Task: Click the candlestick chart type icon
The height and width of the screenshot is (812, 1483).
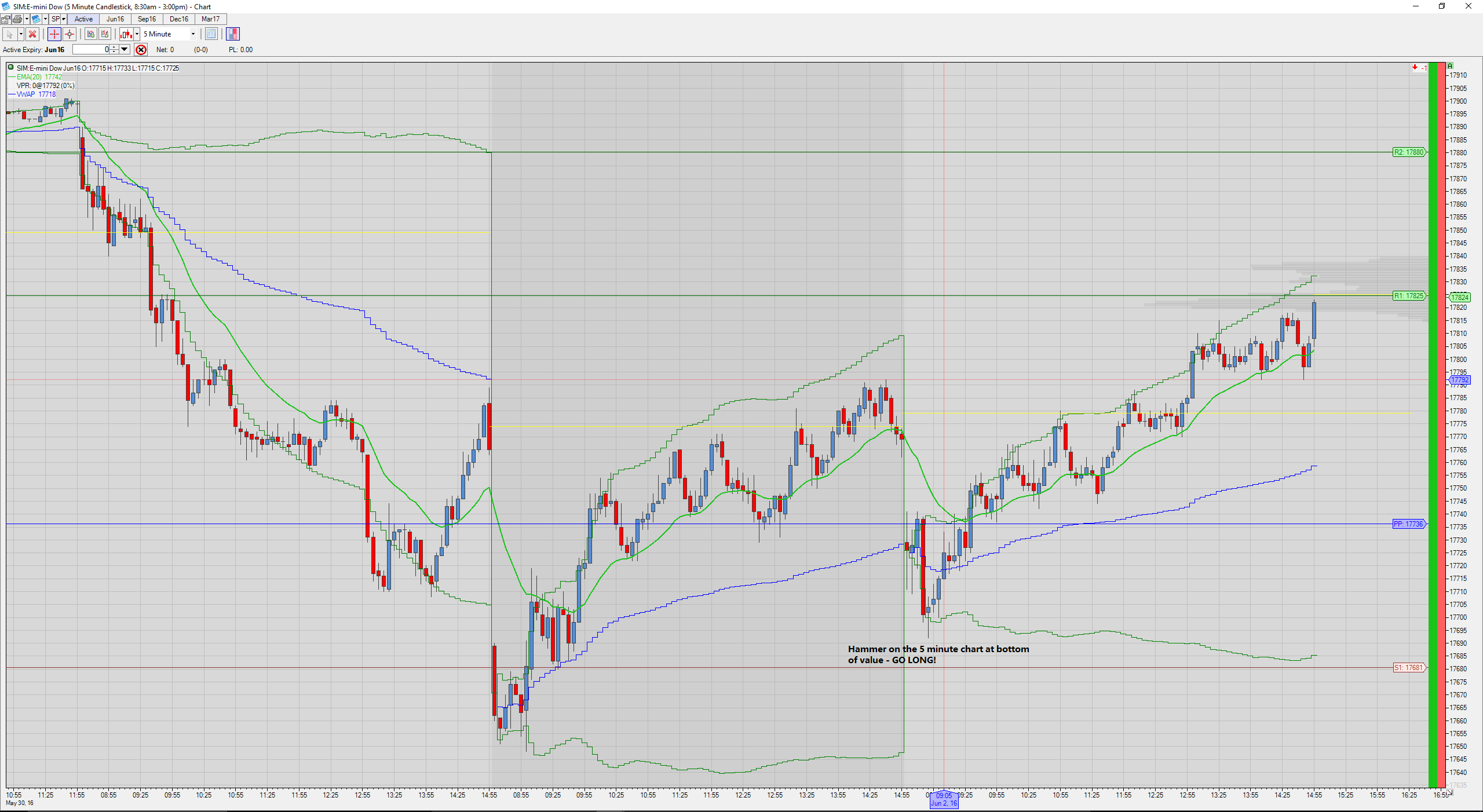Action: 126,34
